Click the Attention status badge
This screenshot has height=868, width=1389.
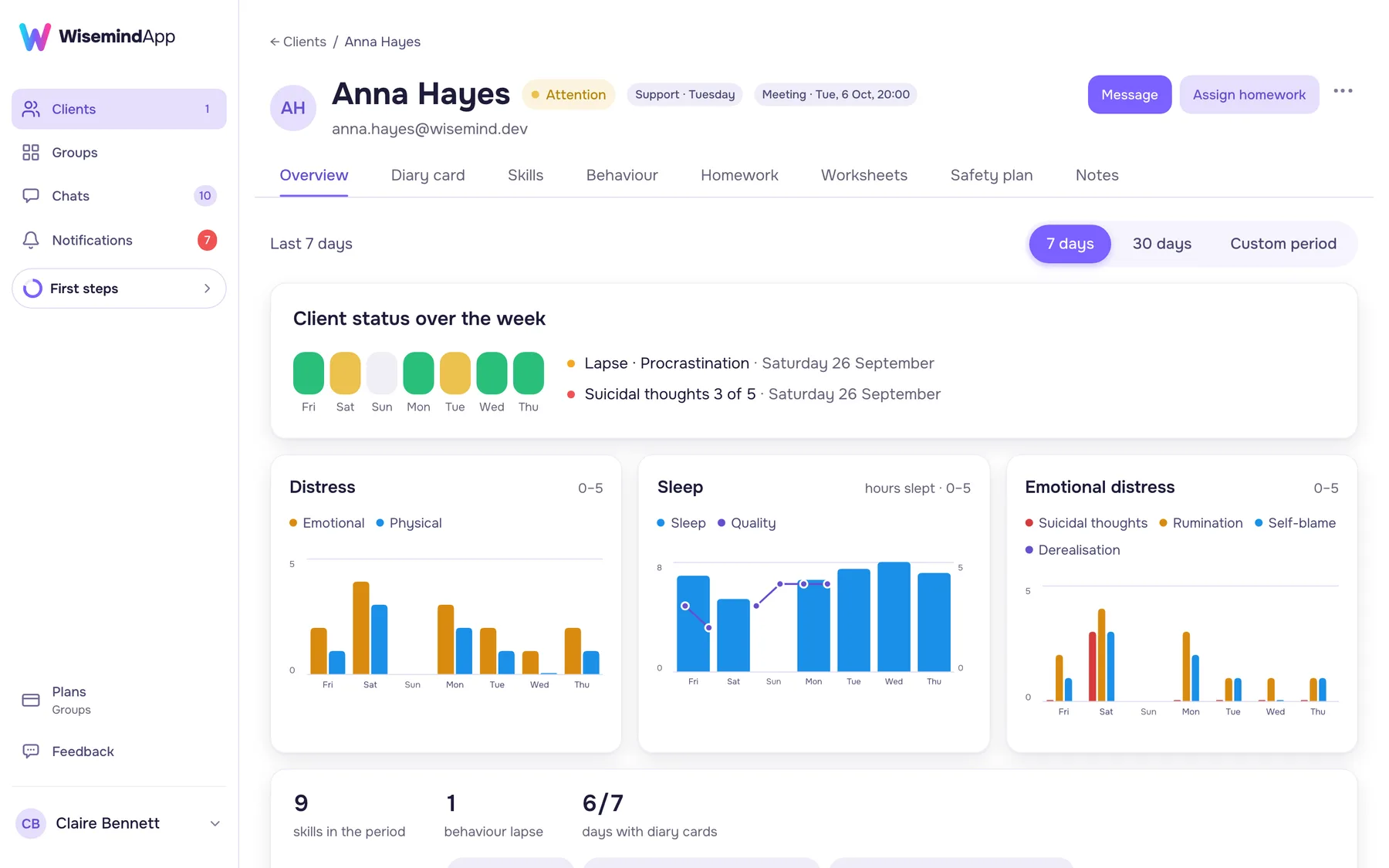tap(569, 95)
